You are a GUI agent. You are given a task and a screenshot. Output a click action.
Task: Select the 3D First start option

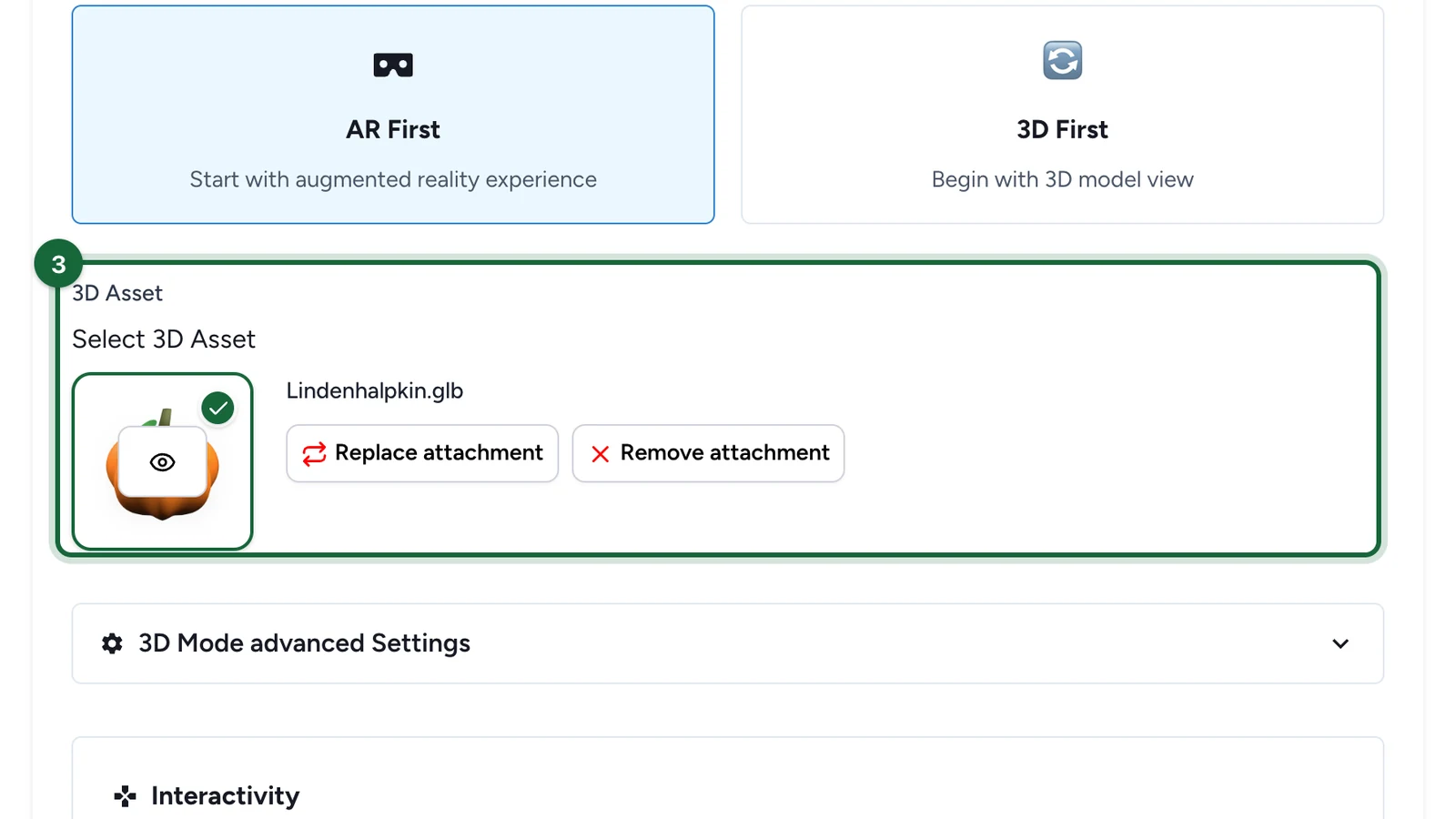1062,115
